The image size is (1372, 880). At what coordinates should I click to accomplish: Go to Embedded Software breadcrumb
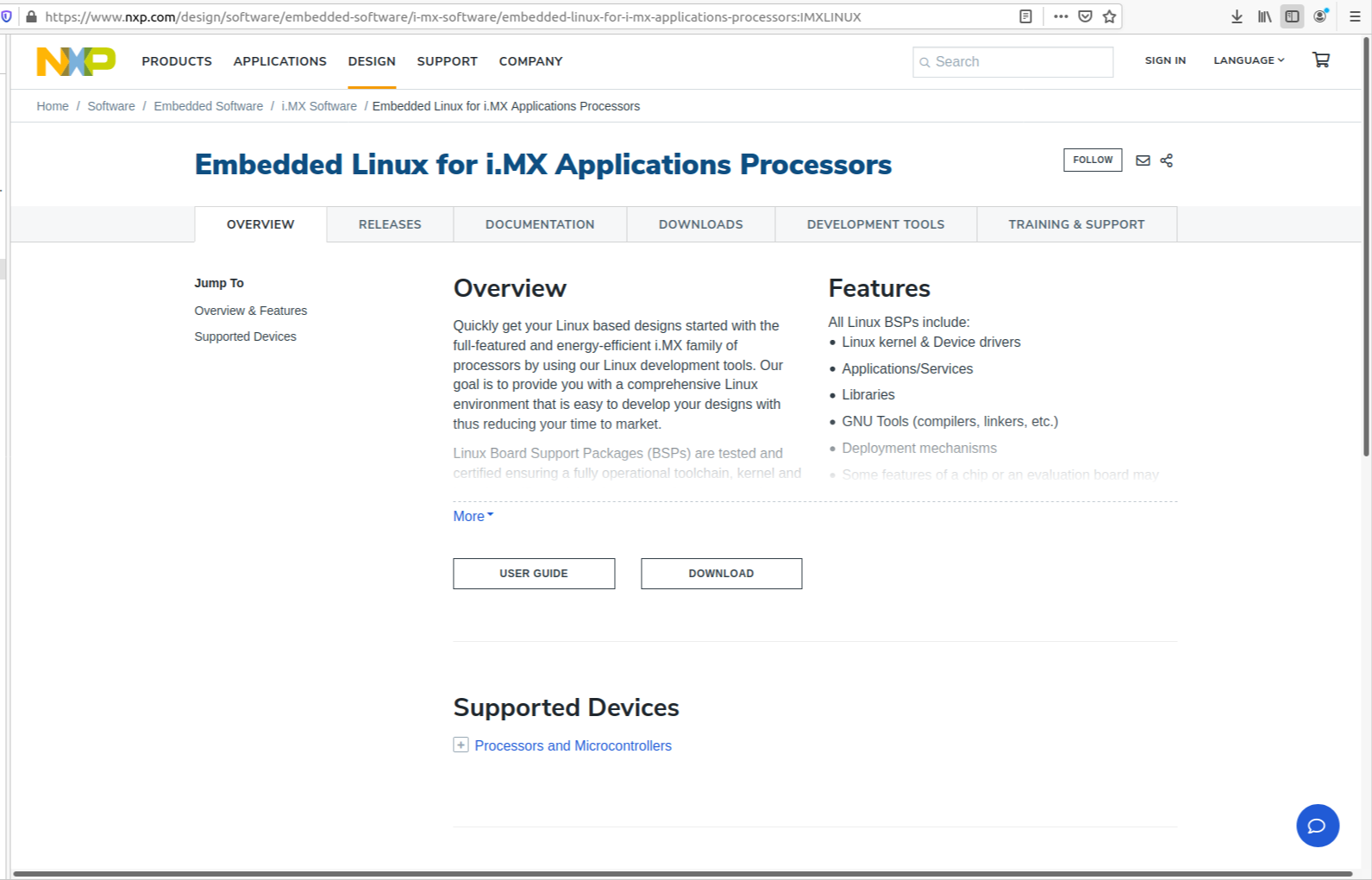209,106
